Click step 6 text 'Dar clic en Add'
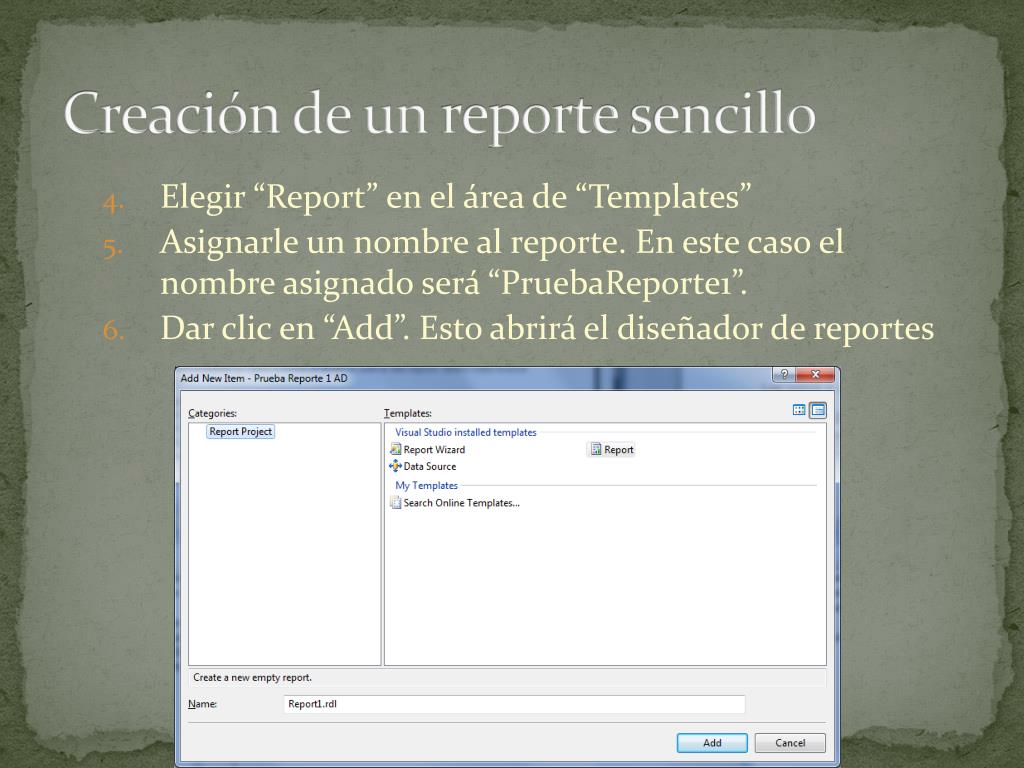Screen dimensions: 1024x768 (x=547, y=328)
